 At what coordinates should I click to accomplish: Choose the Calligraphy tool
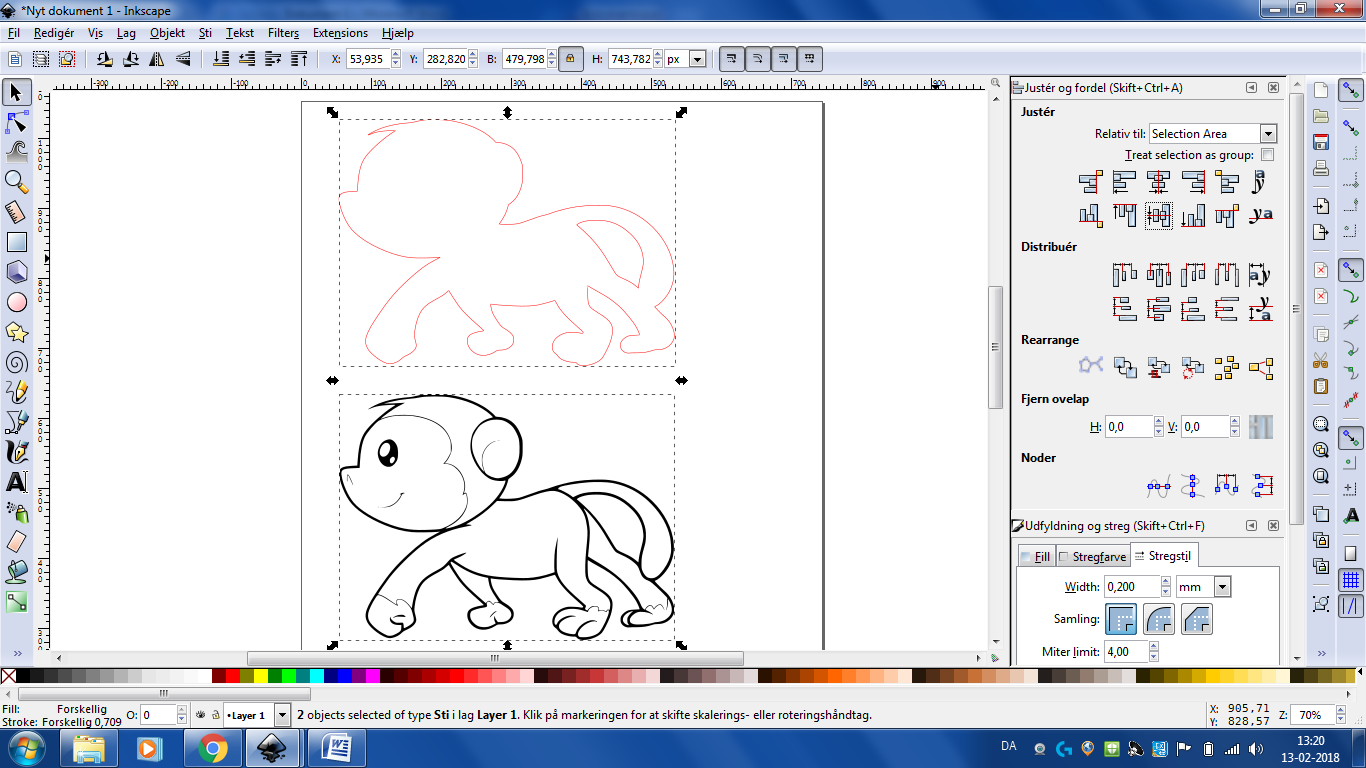point(17,452)
